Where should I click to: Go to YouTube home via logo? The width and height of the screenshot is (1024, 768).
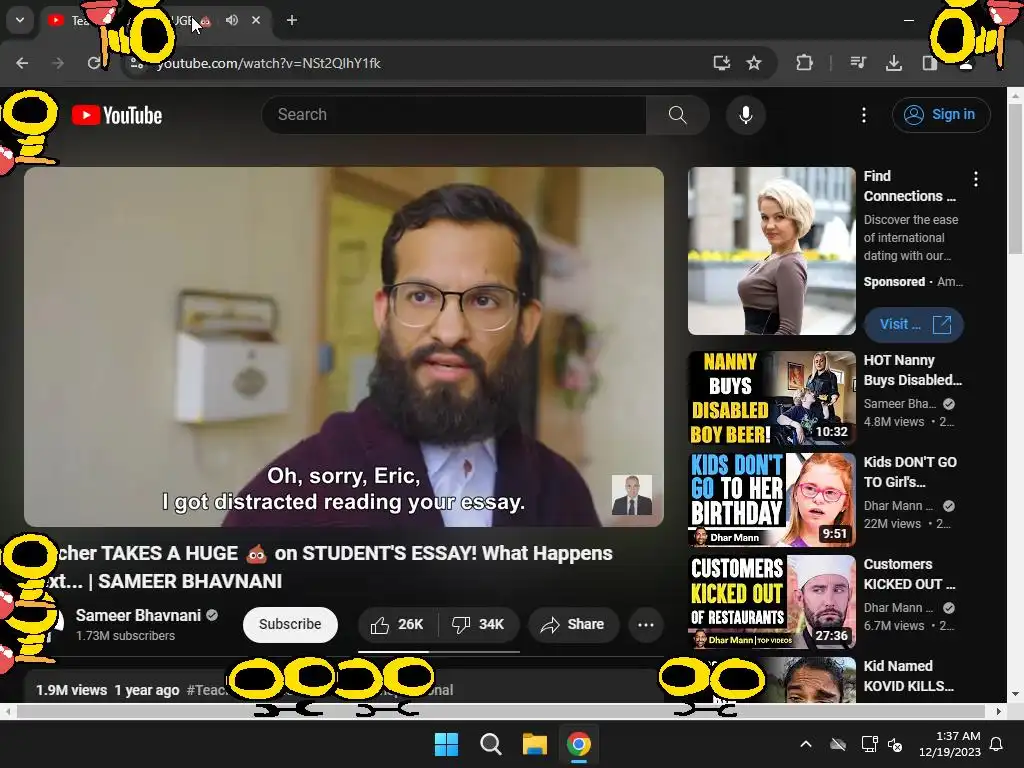[117, 116]
